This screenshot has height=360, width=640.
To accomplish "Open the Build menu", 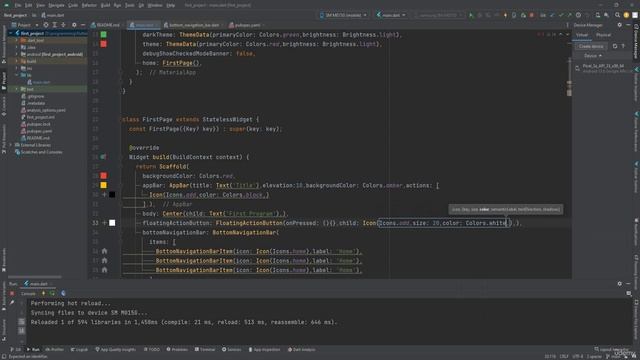I will pyautogui.click(x=105, y=5).
